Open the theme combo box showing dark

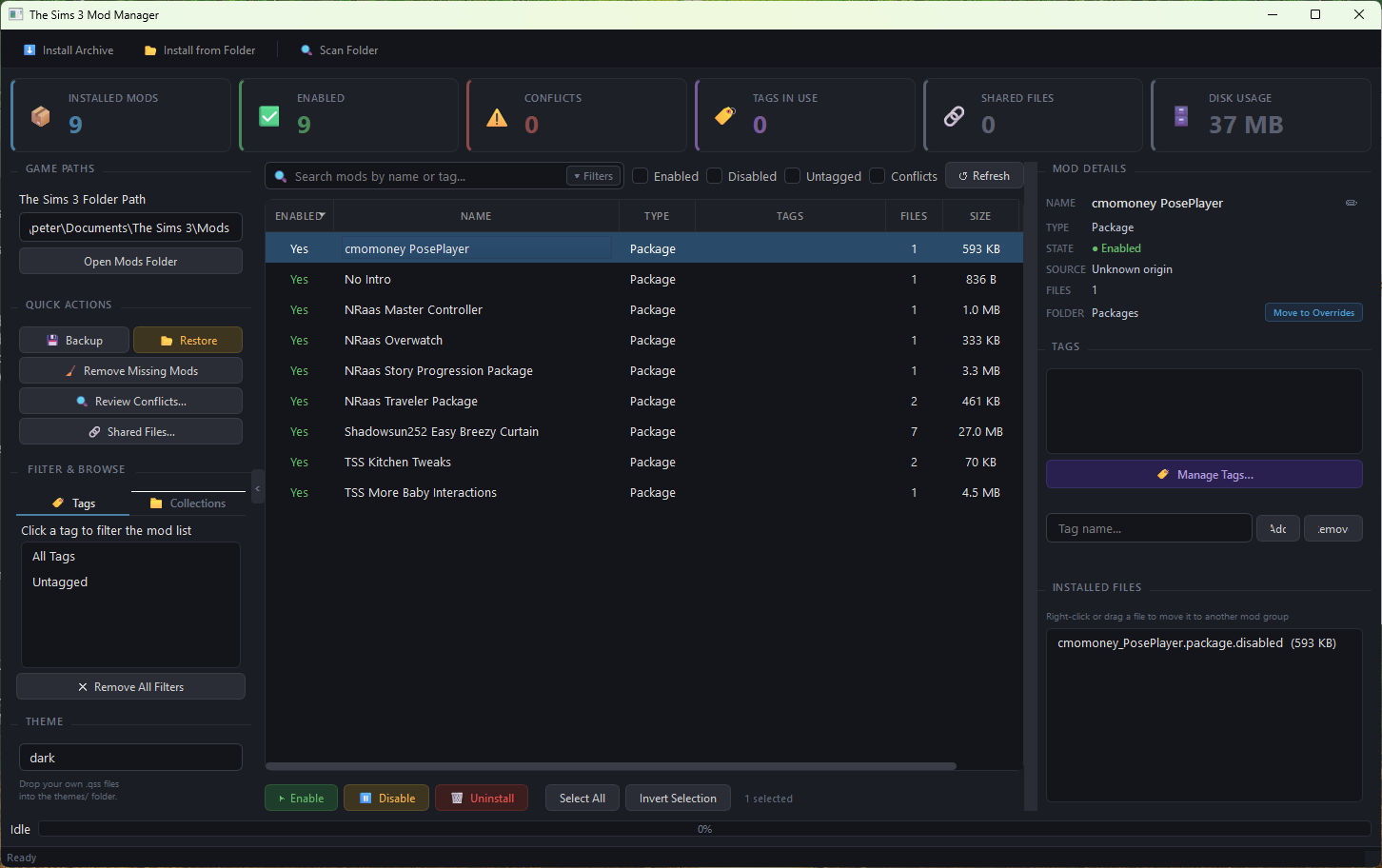tap(130, 758)
